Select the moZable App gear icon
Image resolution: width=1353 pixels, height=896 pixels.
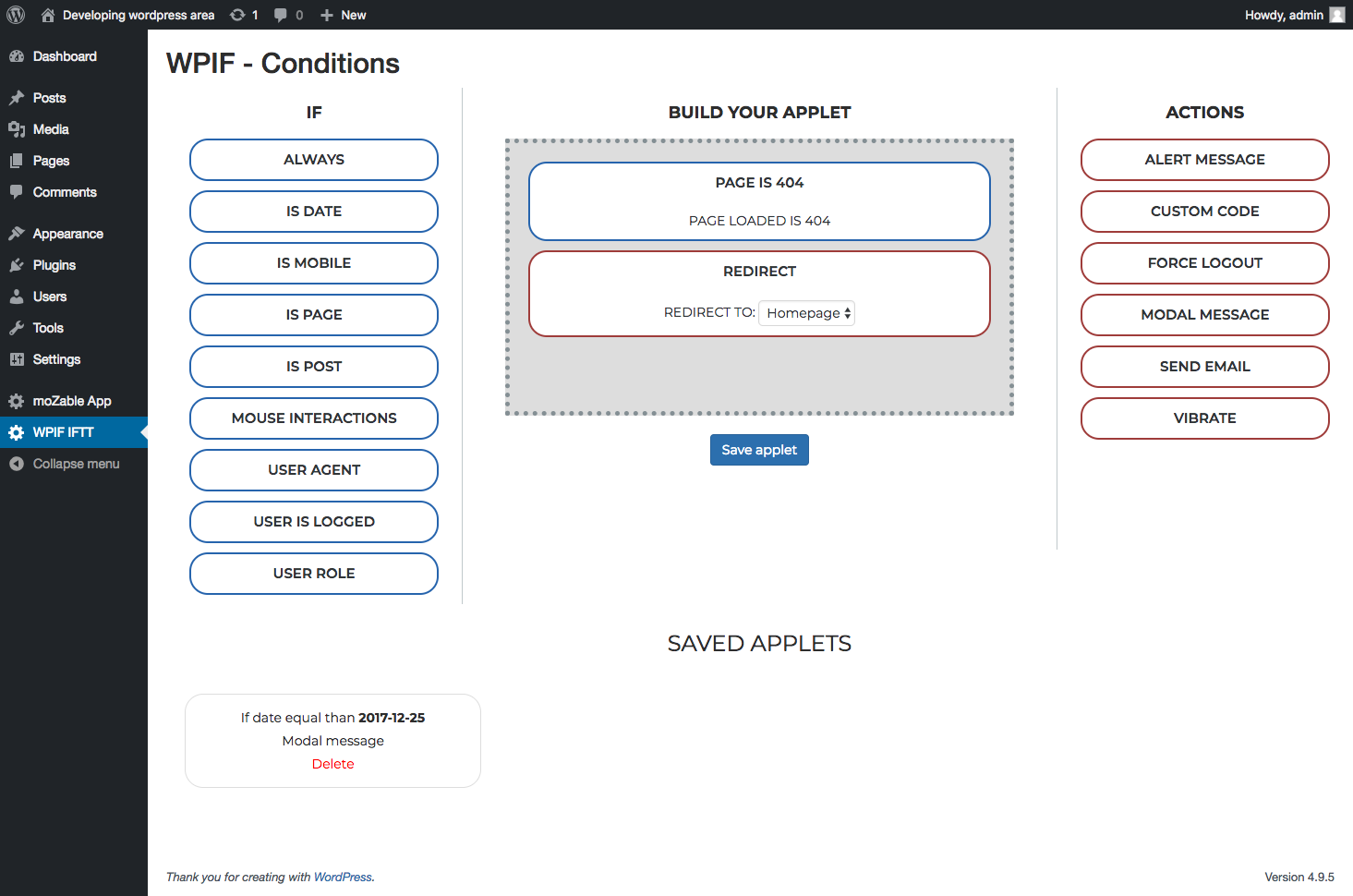[18, 400]
